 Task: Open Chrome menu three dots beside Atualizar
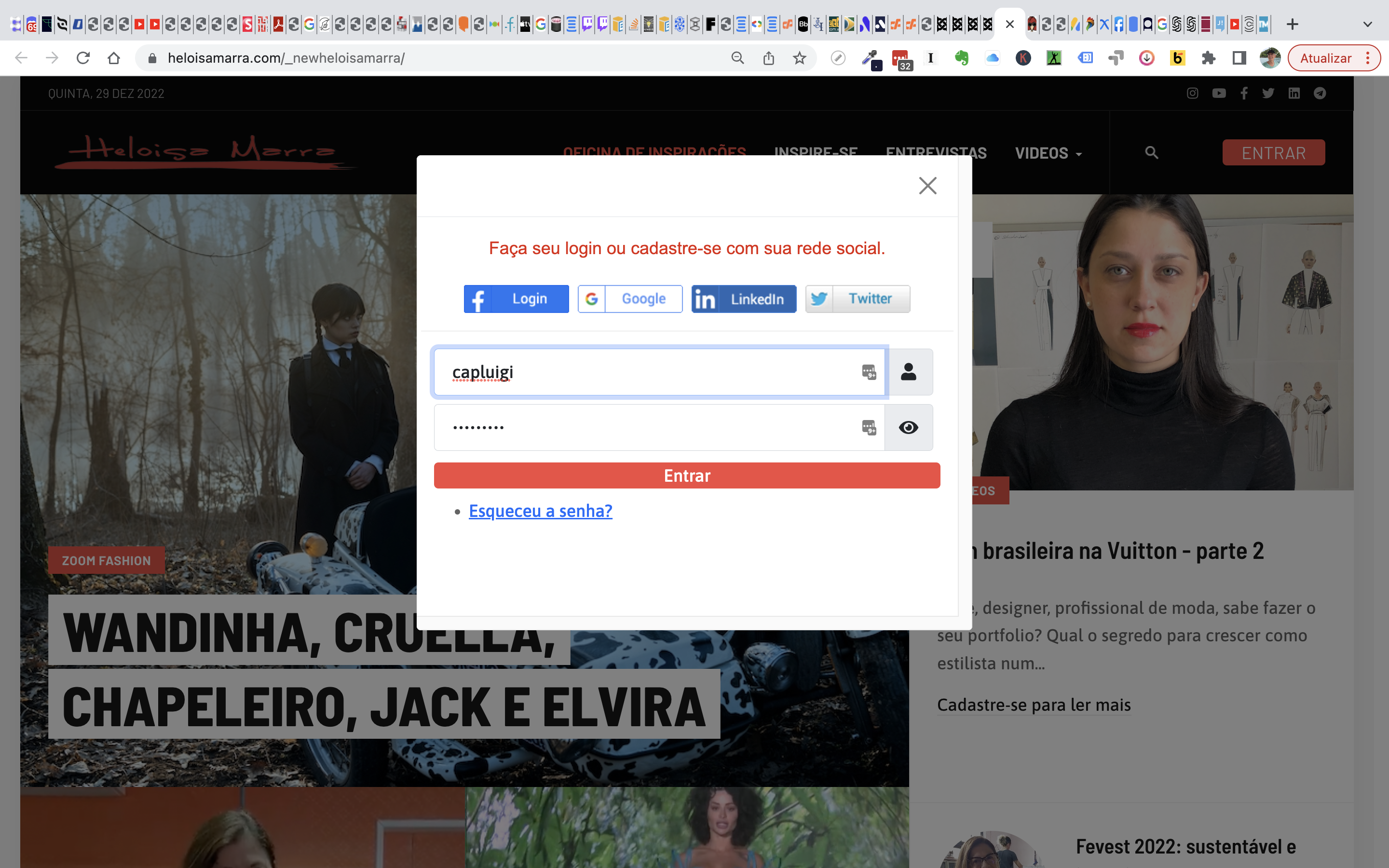coord(1368,58)
